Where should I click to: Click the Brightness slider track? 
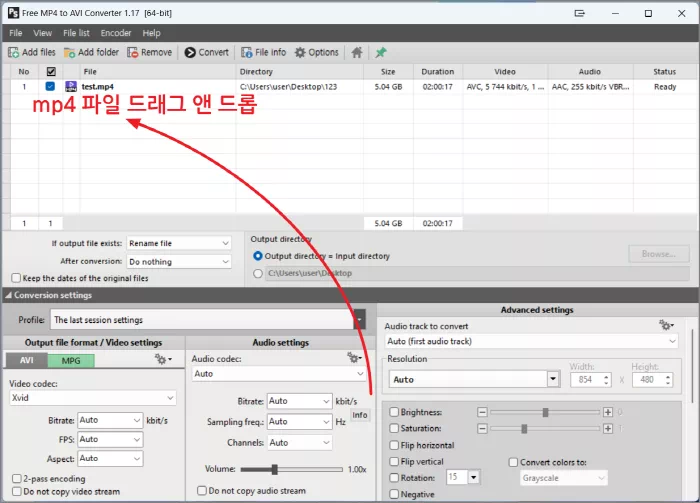545,412
